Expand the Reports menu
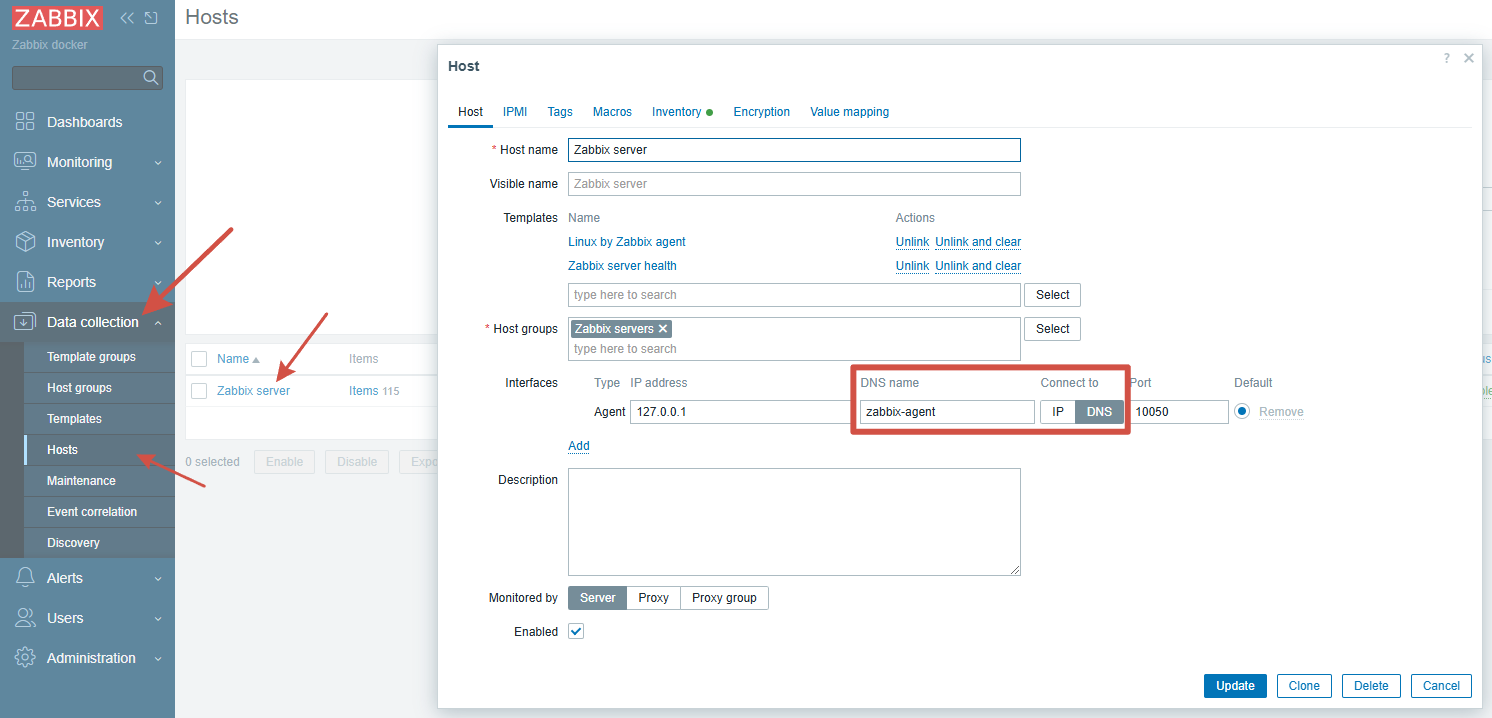1492x718 pixels. pyautogui.click(x=157, y=282)
